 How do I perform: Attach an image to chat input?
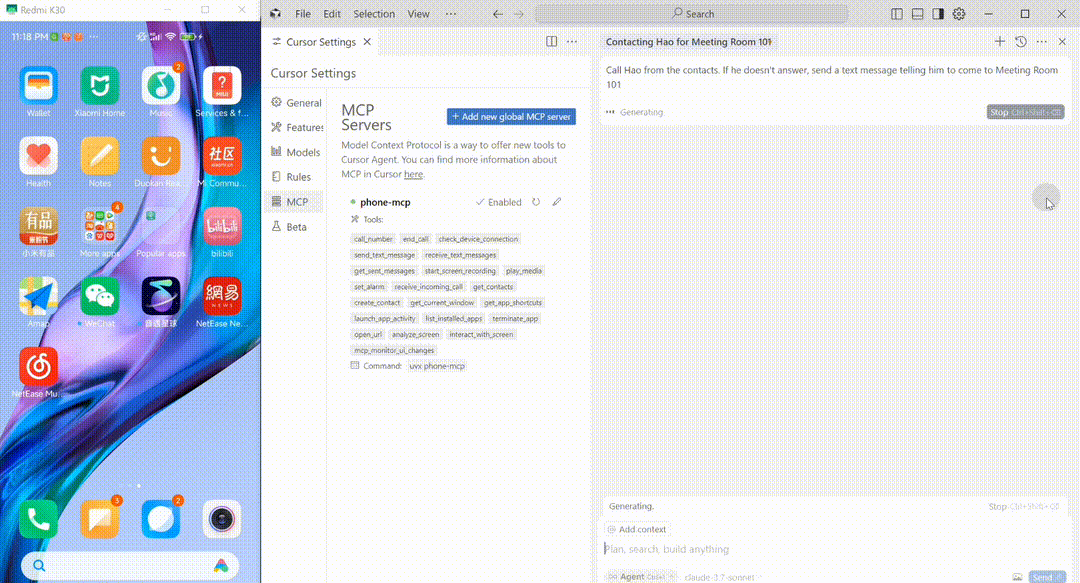tap(1017, 577)
